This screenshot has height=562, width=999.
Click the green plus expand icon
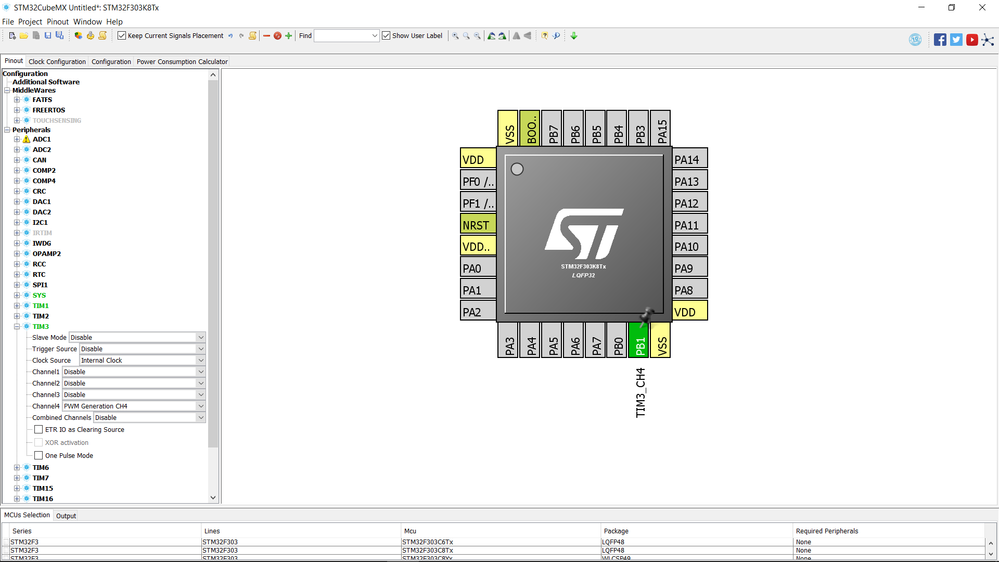289,36
